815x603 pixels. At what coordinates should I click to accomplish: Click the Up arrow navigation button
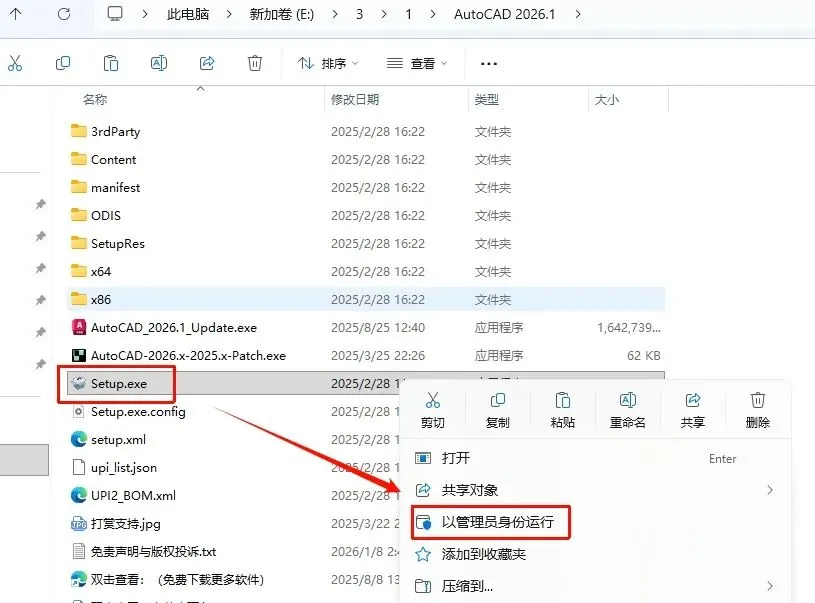(16, 14)
